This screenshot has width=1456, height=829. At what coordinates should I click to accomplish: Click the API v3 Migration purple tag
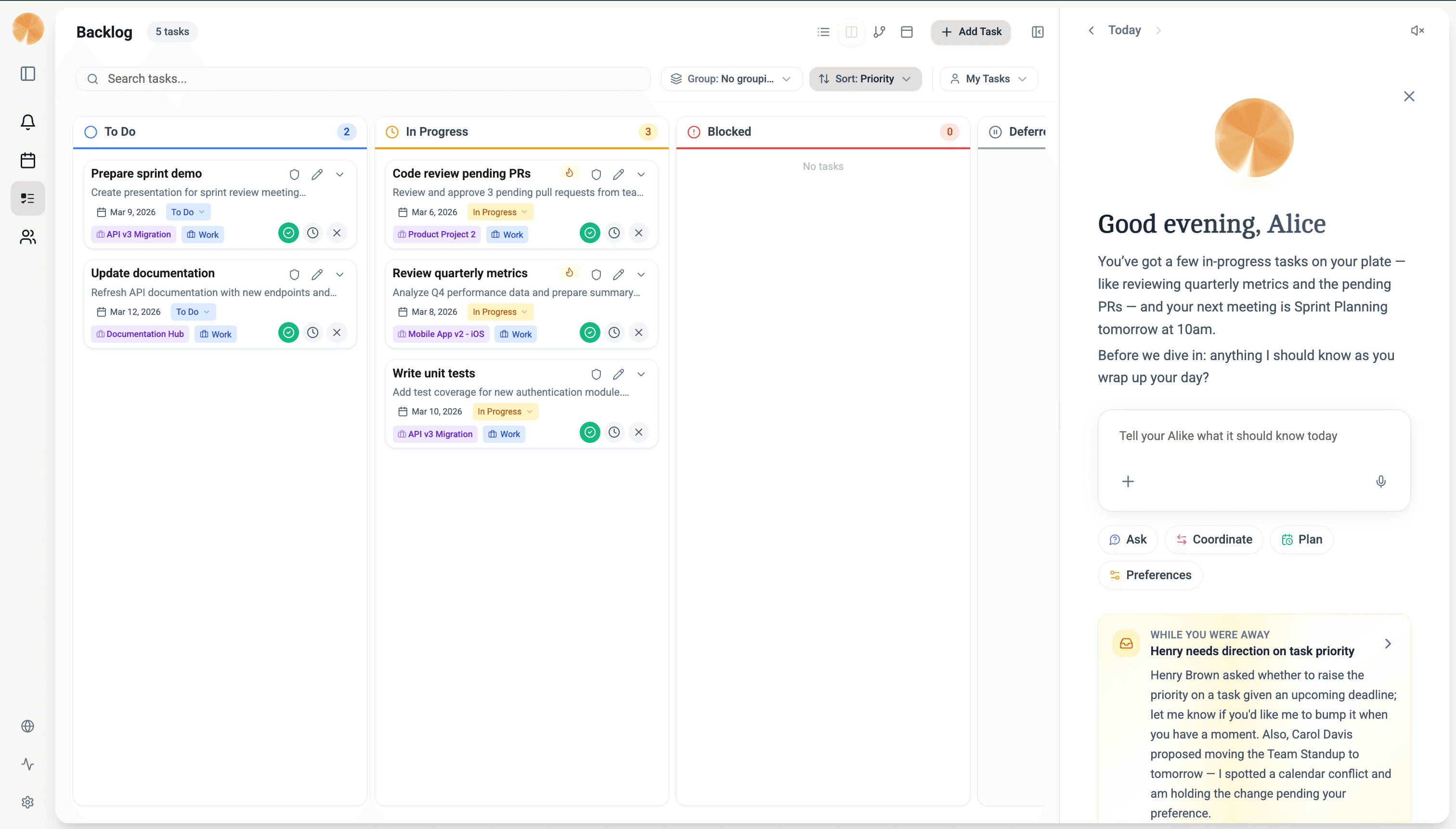tap(133, 234)
